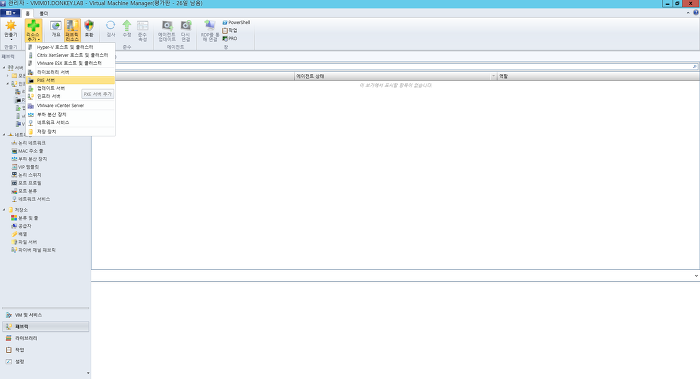Select 분류 및 풀 in the tree
This screenshot has width=700, height=379.
coord(25,218)
